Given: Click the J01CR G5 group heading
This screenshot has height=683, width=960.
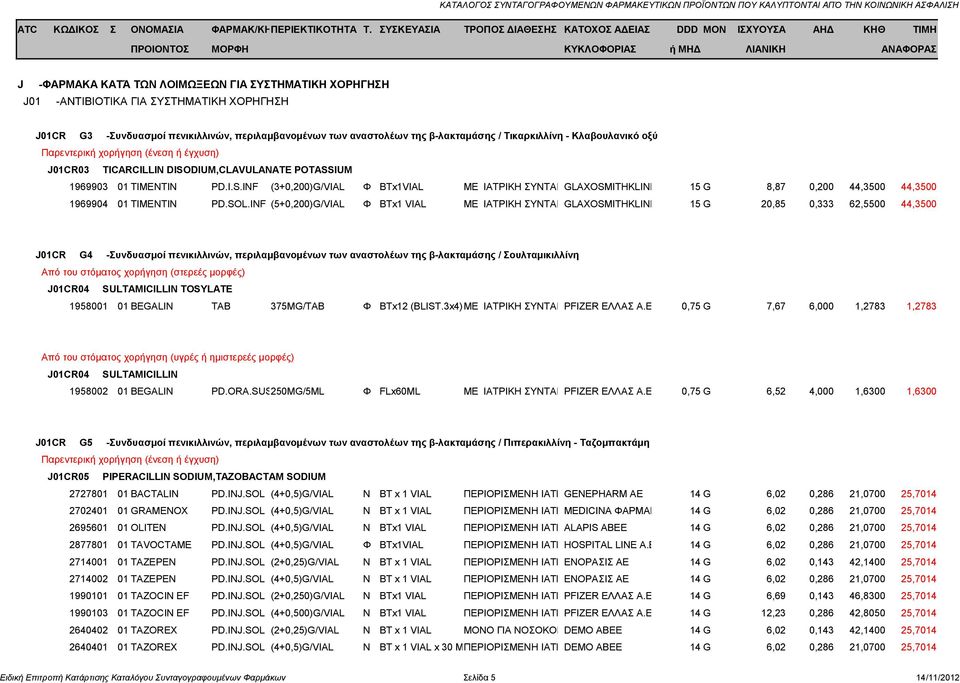Looking at the screenshot, I should point(342,442).
